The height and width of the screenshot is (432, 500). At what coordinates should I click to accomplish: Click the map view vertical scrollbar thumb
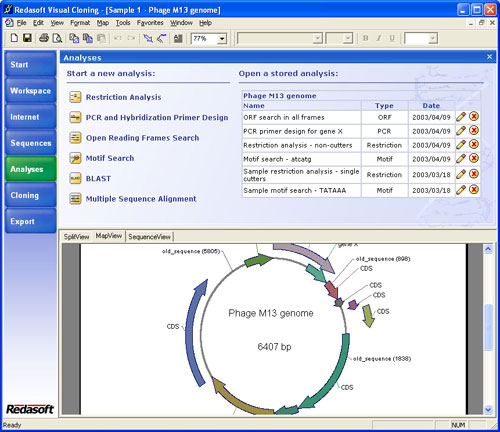tap(488, 327)
